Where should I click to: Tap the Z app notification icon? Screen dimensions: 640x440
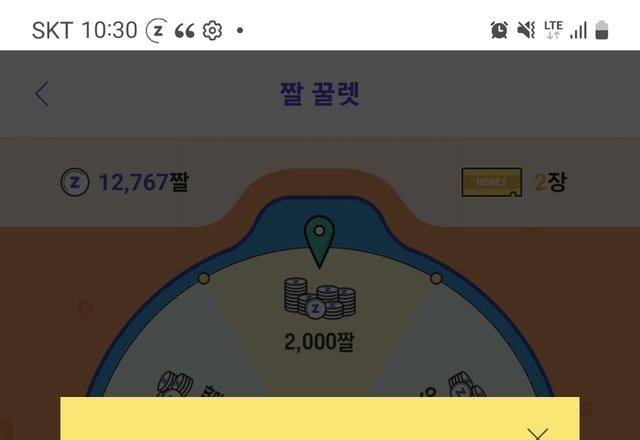pos(157,31)
